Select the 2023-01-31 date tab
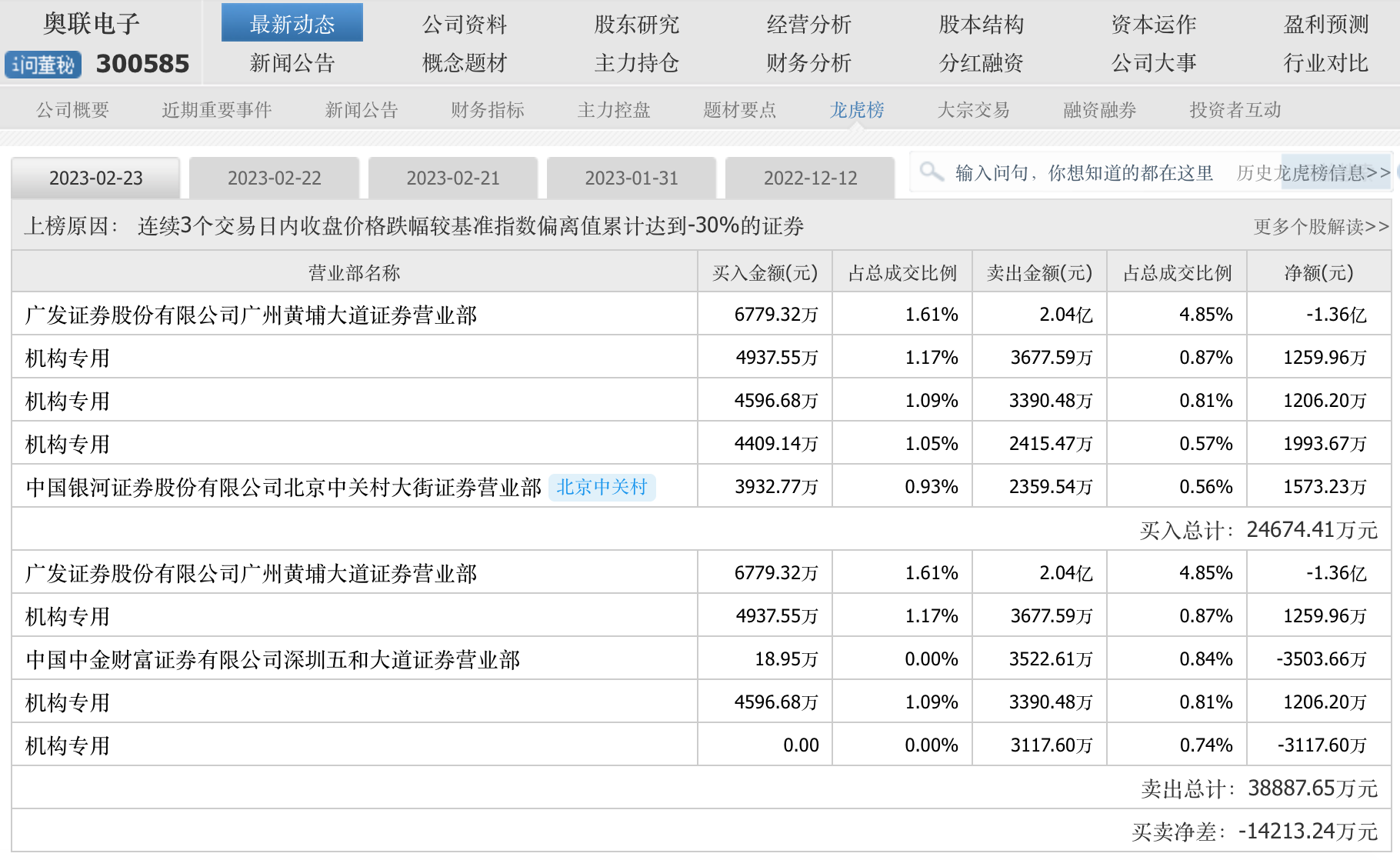This screenshot has width=1400, height=860. tap(631, 178)
